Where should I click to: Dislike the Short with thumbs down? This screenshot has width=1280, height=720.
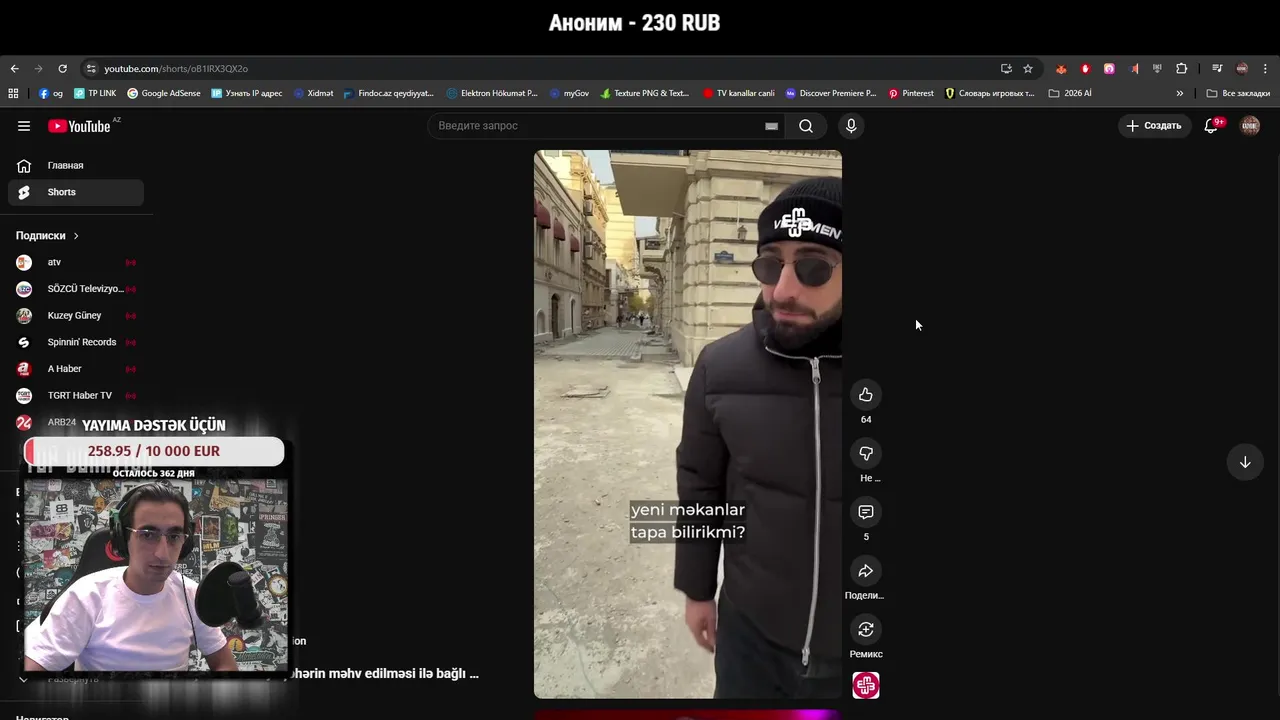pyautogui.click(x=866, y=453)
